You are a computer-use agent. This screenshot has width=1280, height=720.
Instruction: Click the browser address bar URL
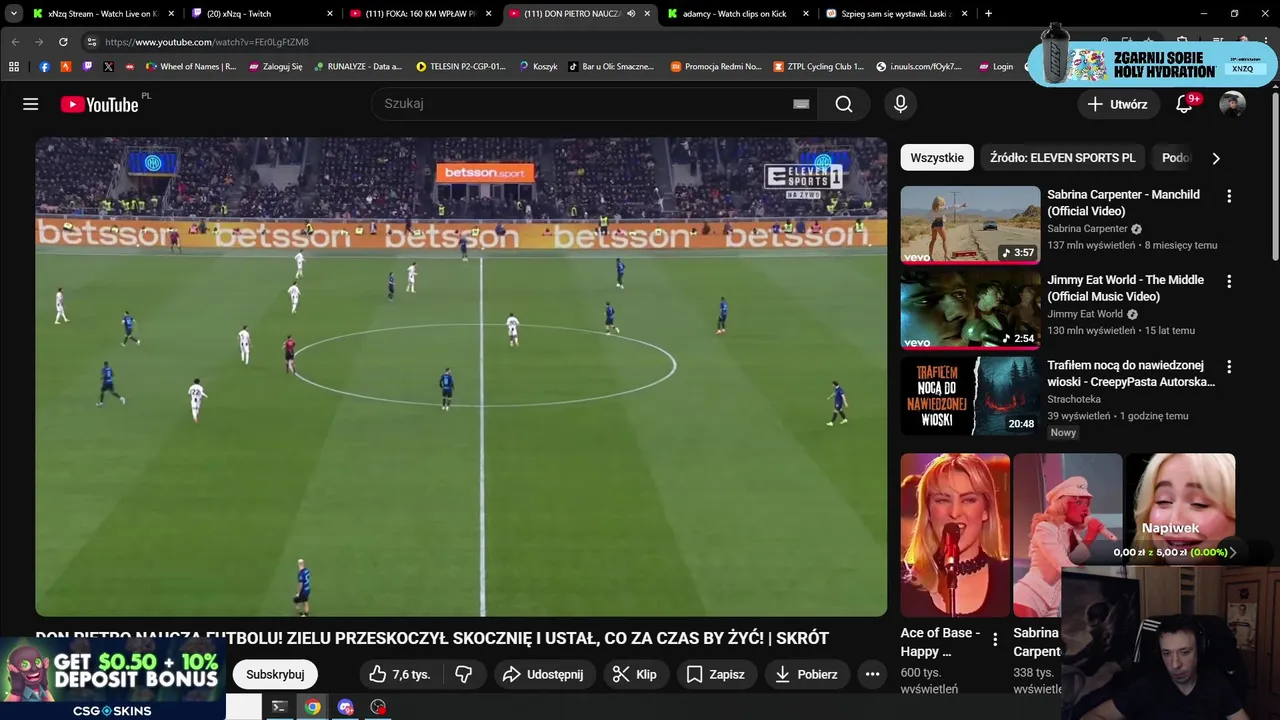207,42
